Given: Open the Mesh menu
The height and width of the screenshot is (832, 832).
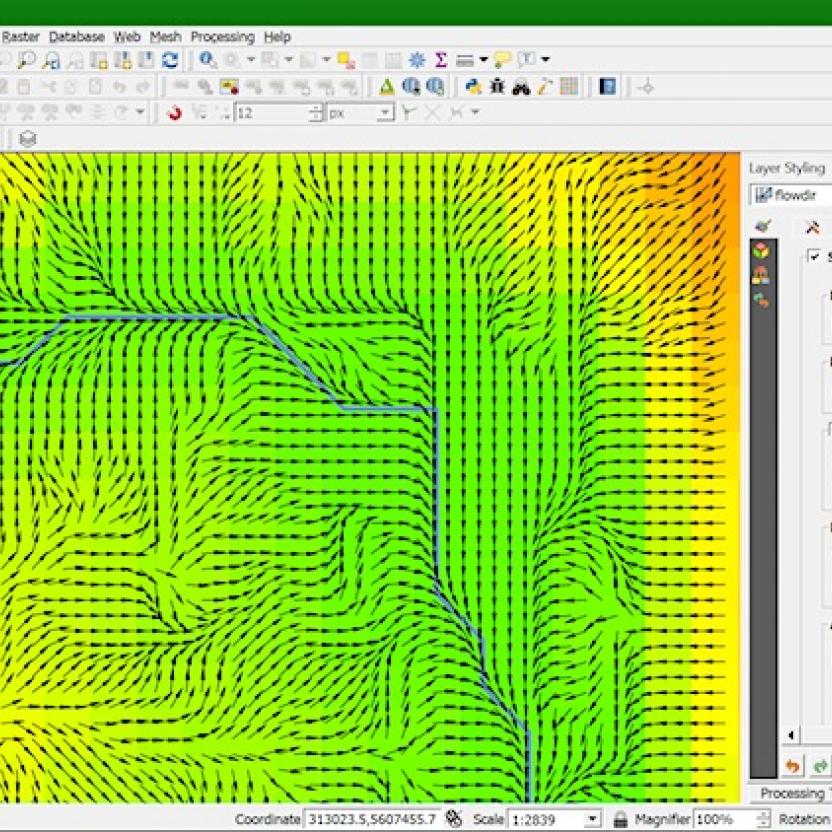Looking at the screenshot, I should (x=165, y=37).
